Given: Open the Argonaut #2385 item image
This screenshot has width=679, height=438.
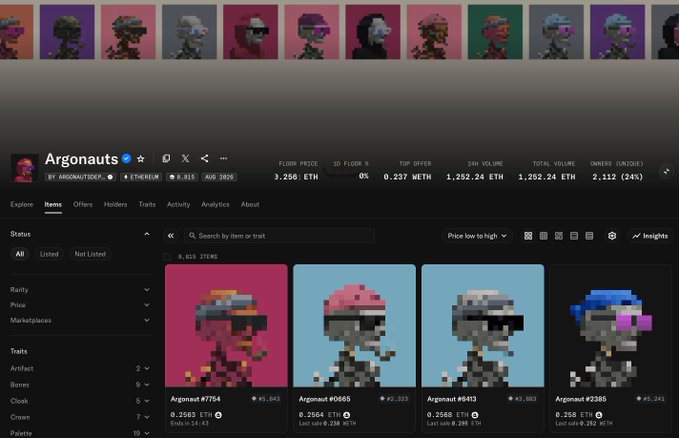Looking at the screenshot, I should 611,326.
